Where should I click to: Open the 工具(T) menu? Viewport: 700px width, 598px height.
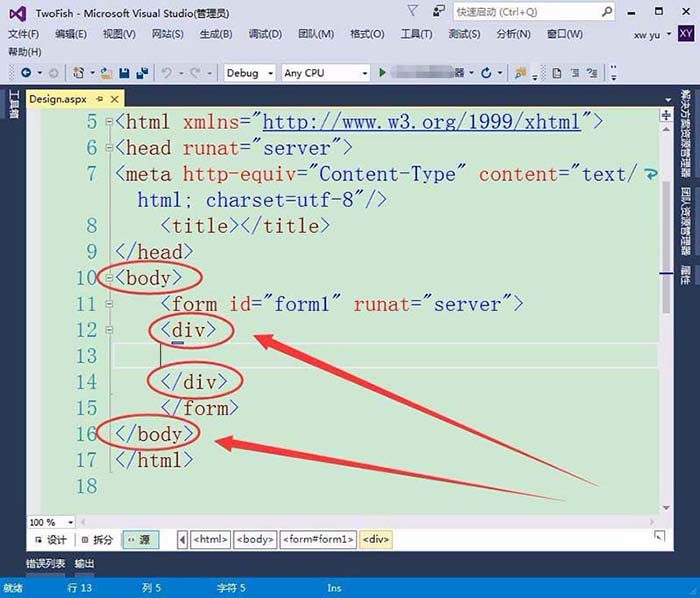[417, 34]
